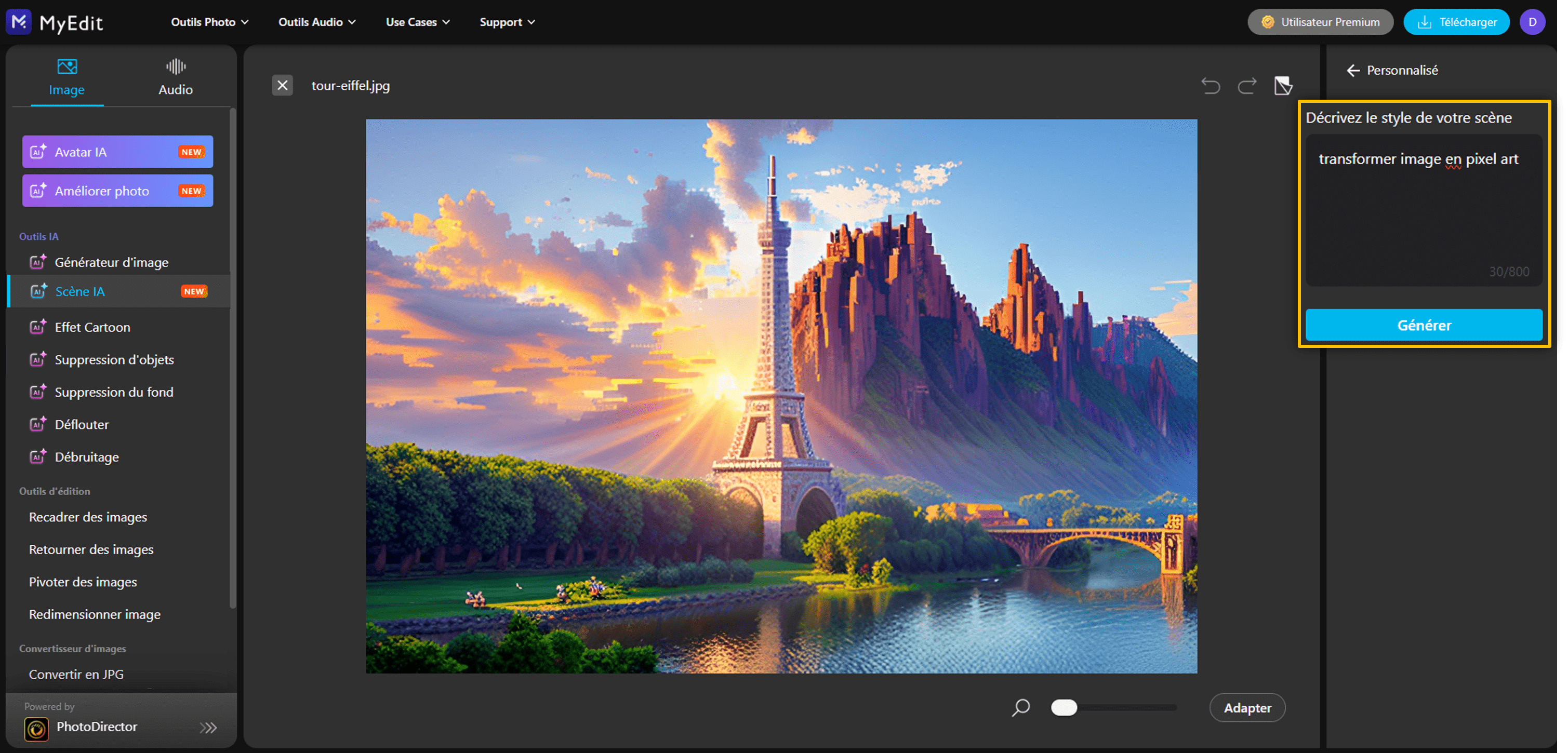
Task: Click the undo arrow icon
Action: click(x=1210, y=86)
